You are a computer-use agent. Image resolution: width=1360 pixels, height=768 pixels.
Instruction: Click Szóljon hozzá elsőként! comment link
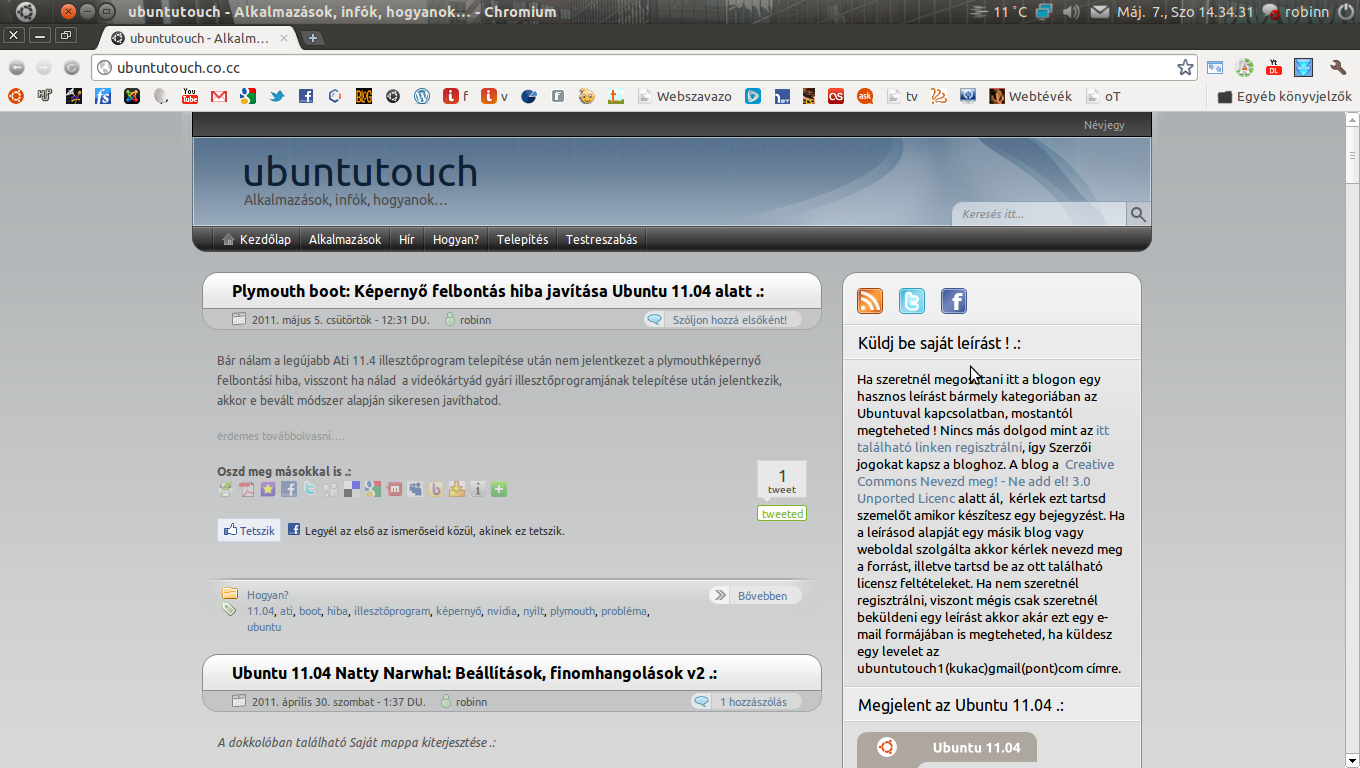click(722, 320)
